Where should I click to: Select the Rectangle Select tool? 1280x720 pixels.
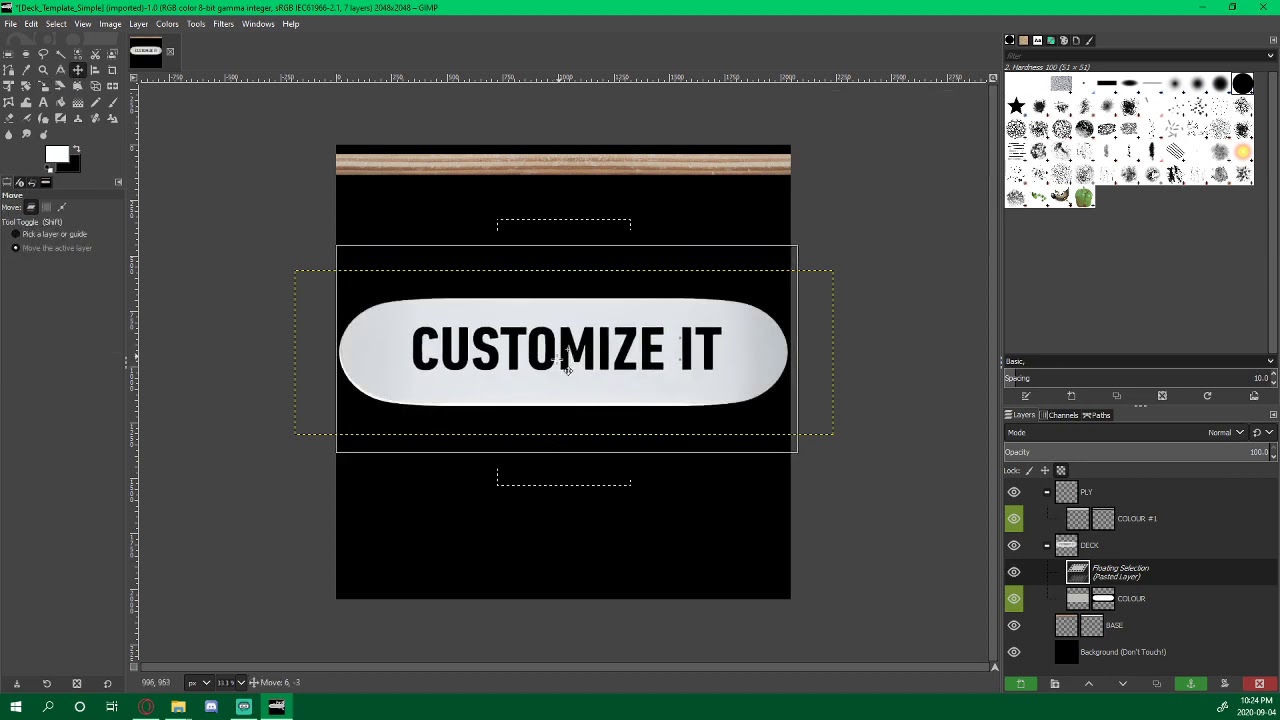[x=8, y=54]
